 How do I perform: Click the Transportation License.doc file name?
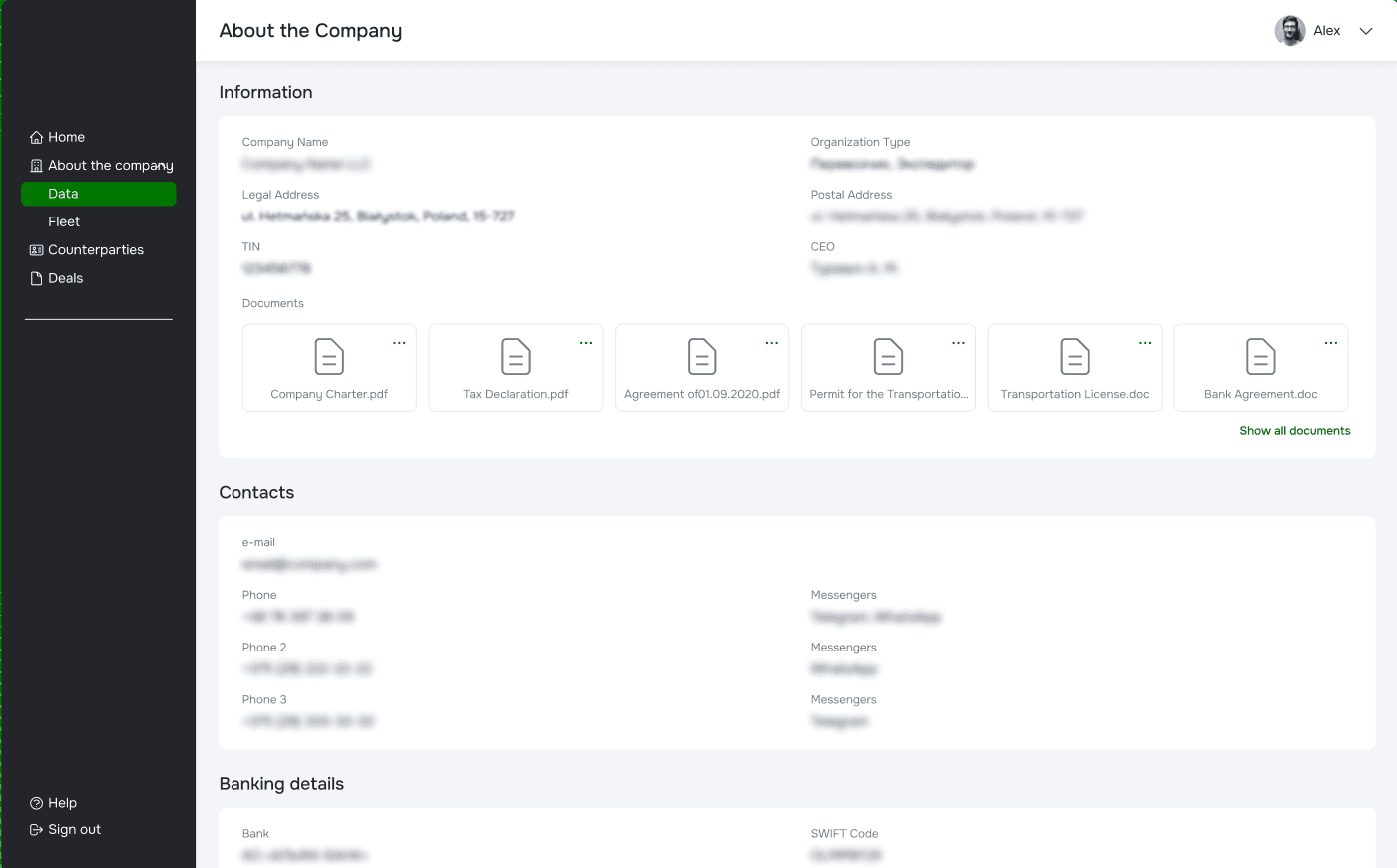pos(1075,394)
